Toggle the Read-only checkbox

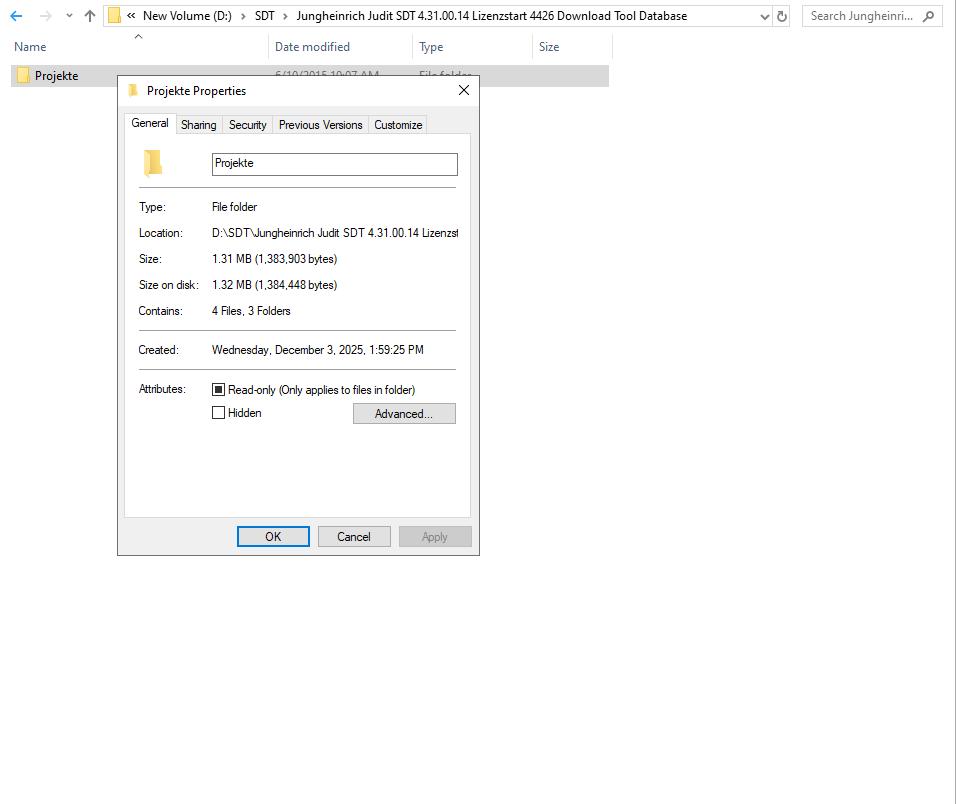(218, 390)
